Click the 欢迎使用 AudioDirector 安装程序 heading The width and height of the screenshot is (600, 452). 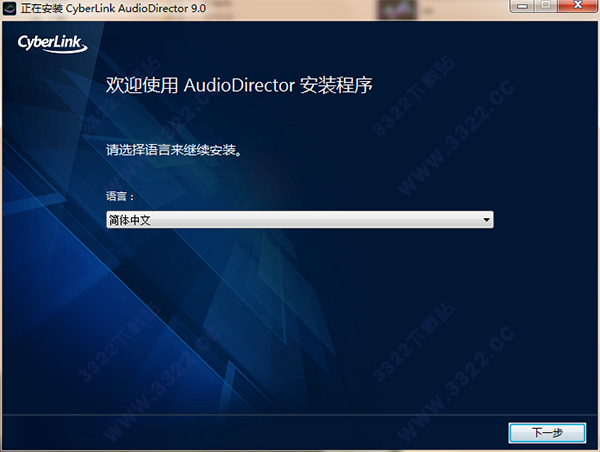[x=239, y=85]
